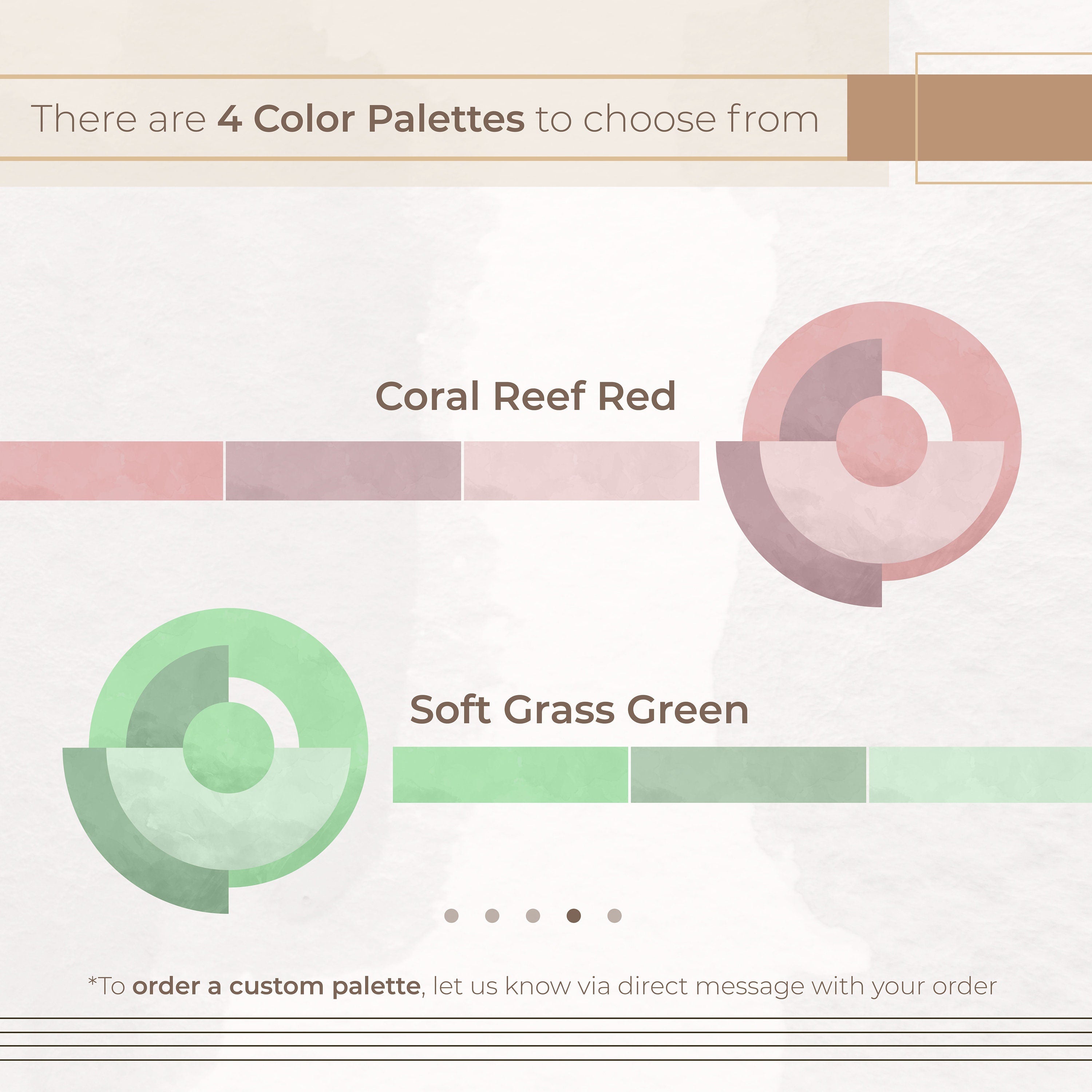Go to the third pagination dot
This screenshot has width=1092, height=1092.
pyautogui.click(x=533, y=916)
